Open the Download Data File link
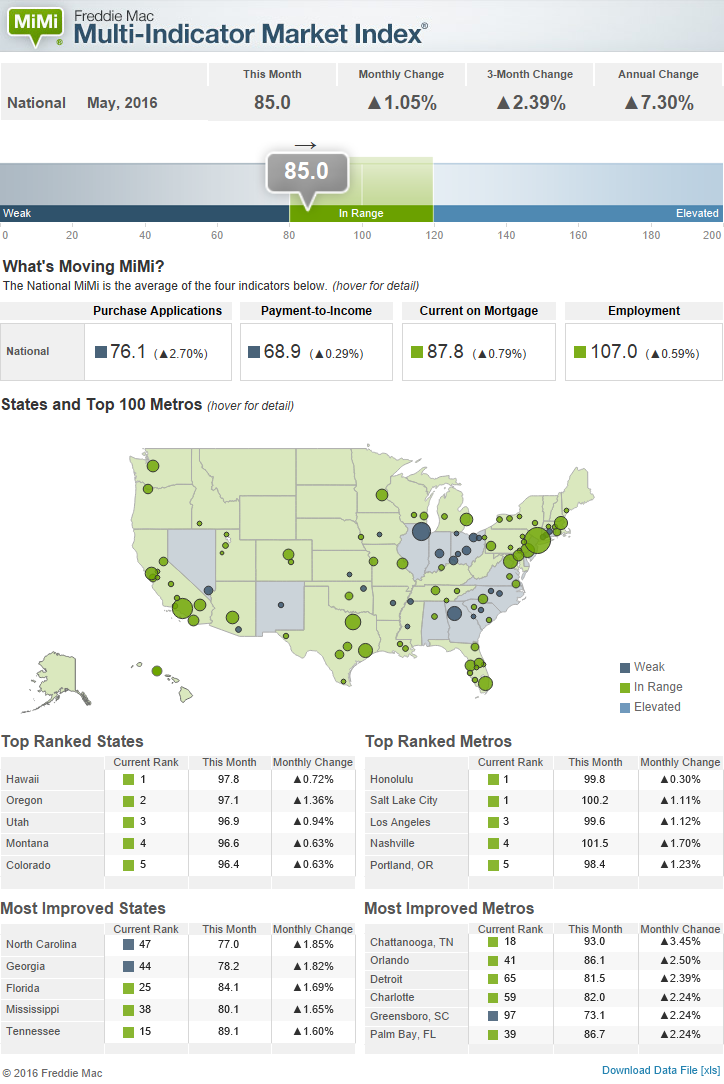This screenshot has width=724, height=1084. [660, 1070]
